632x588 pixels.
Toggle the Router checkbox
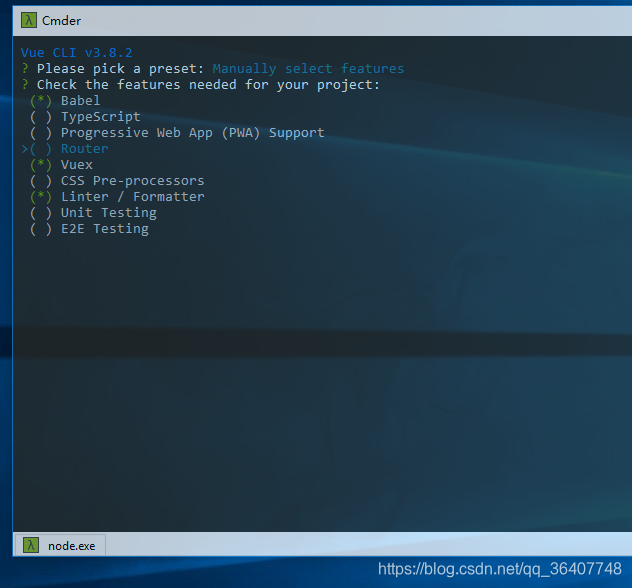41,149
